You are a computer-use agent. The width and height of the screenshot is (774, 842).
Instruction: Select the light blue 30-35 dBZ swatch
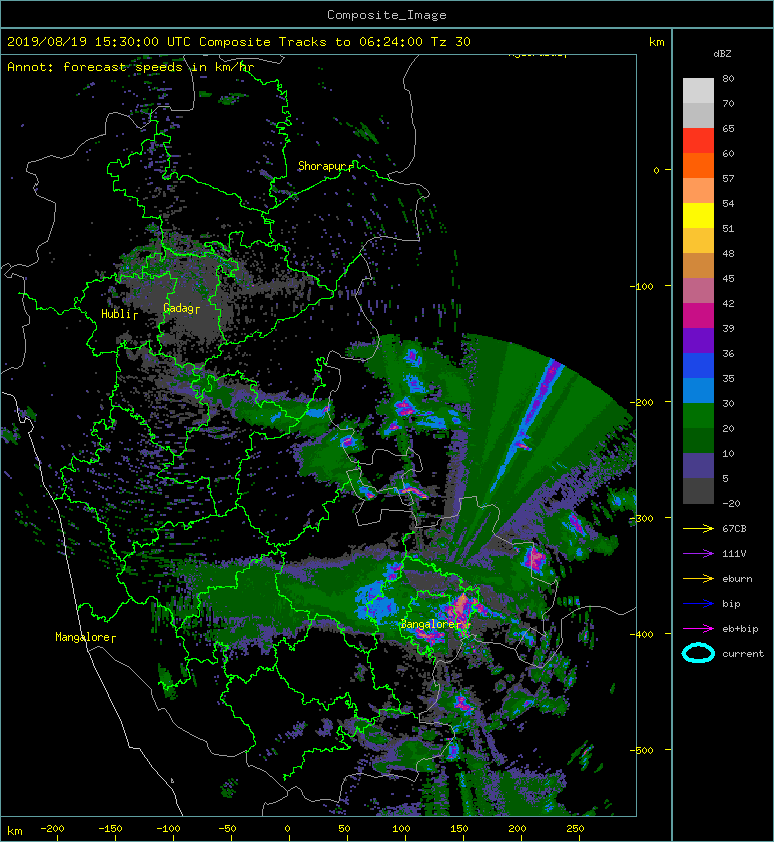click(698, 390)
